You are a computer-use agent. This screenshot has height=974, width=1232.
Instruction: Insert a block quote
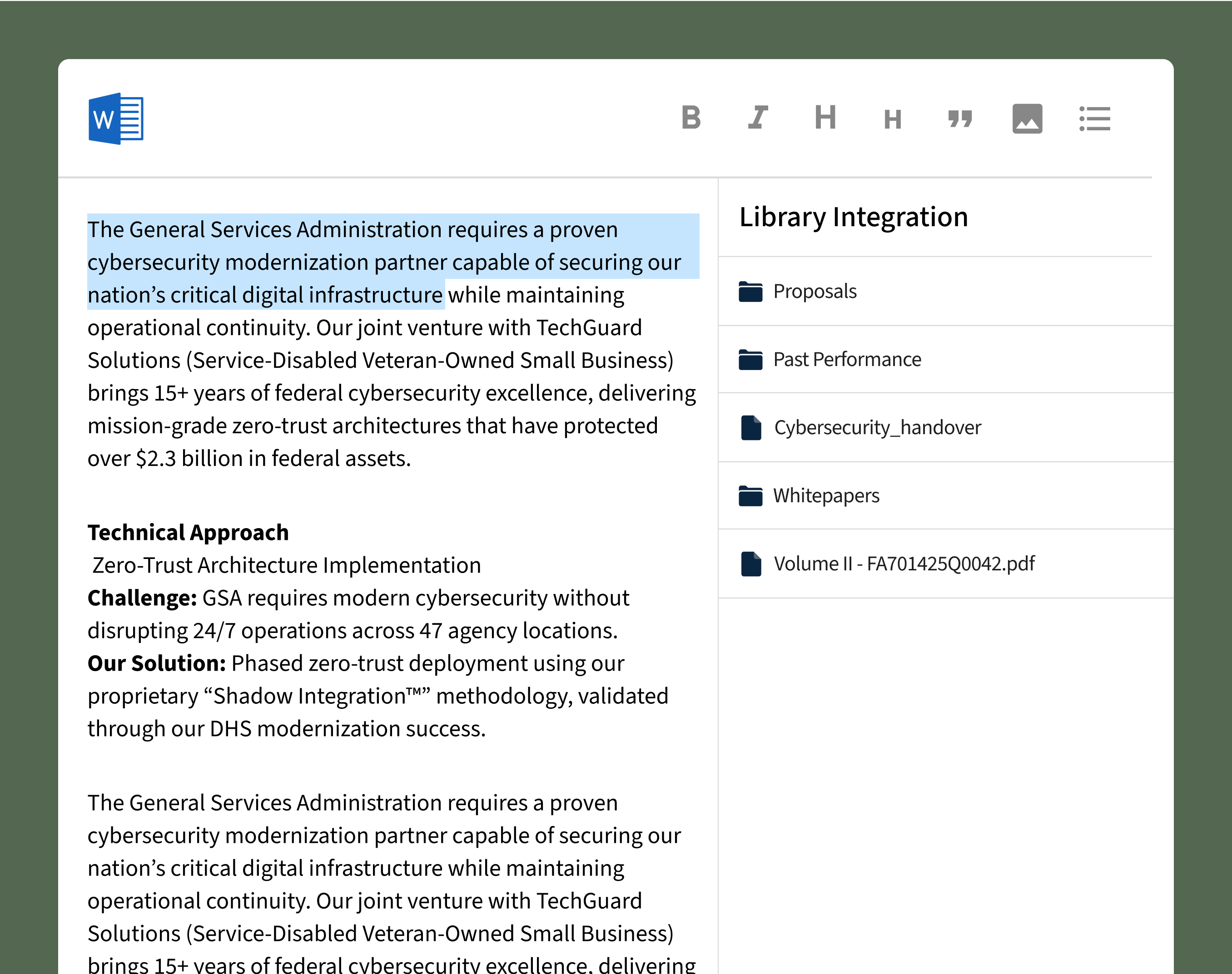[960, 119]
